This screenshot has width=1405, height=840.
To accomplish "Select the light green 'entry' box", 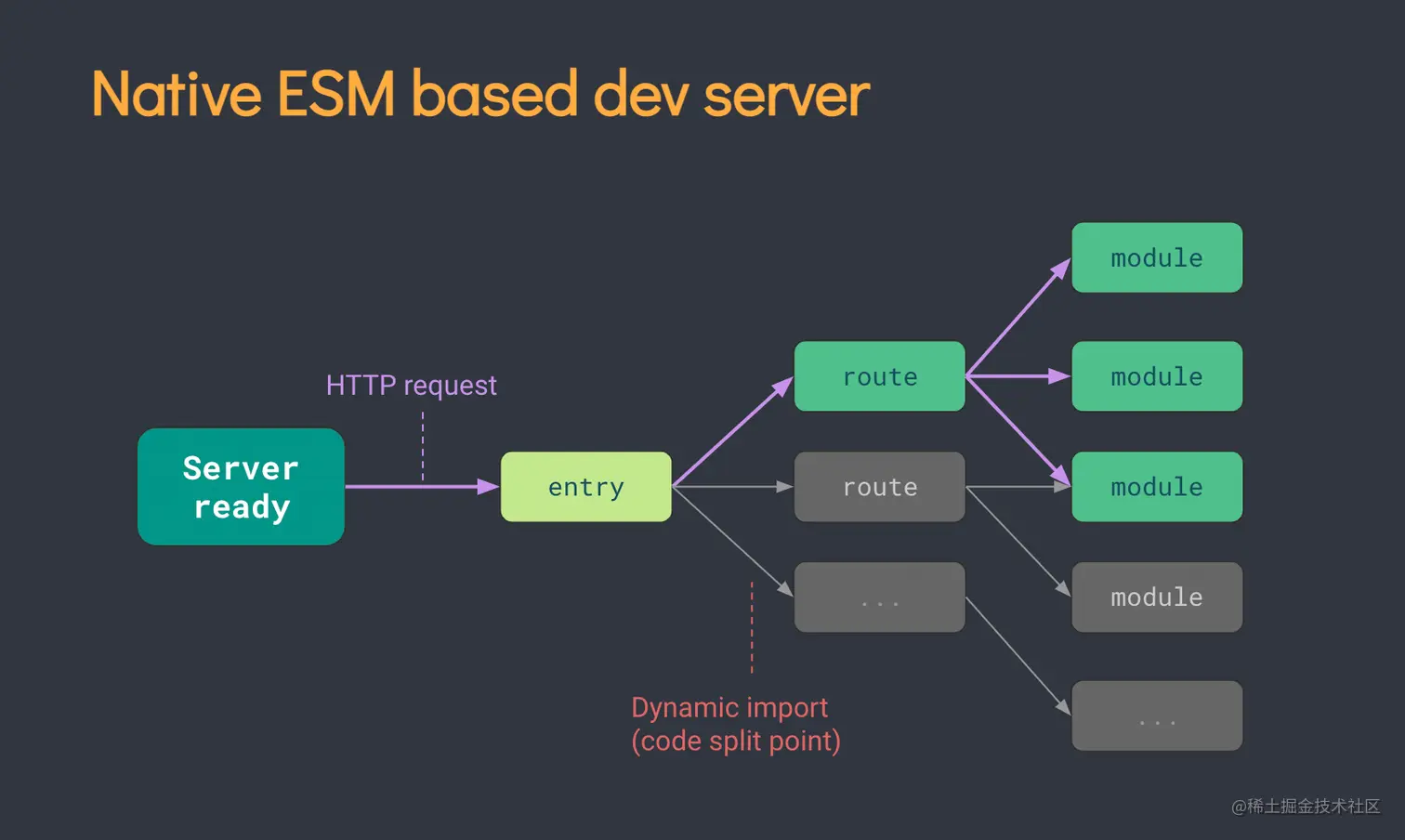I will [x=585, y=487].
